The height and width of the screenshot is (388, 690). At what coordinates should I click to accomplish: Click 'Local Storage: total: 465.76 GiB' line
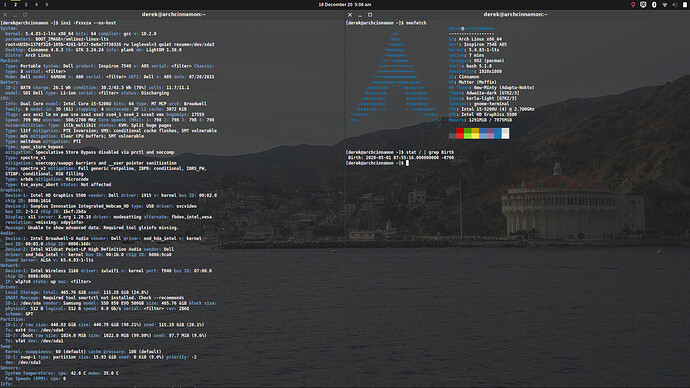point(77,293)
